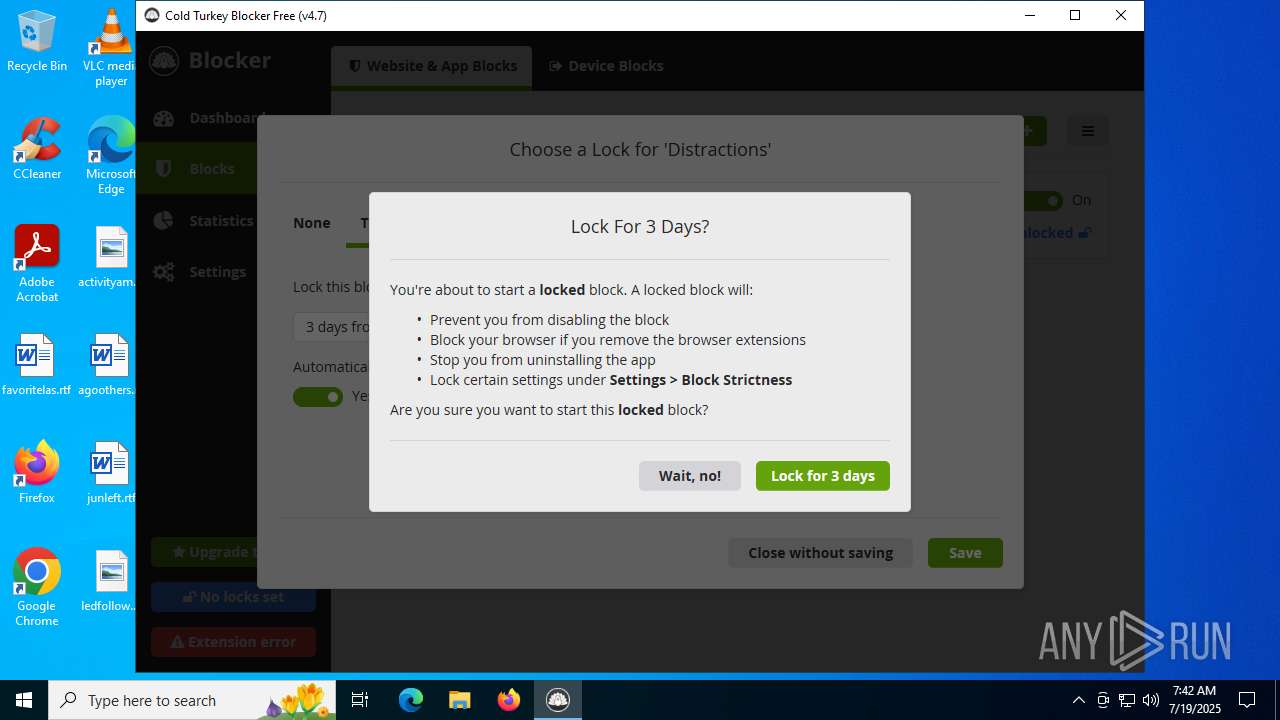Open CCleaner desktop icon

[x=37, y=149]
